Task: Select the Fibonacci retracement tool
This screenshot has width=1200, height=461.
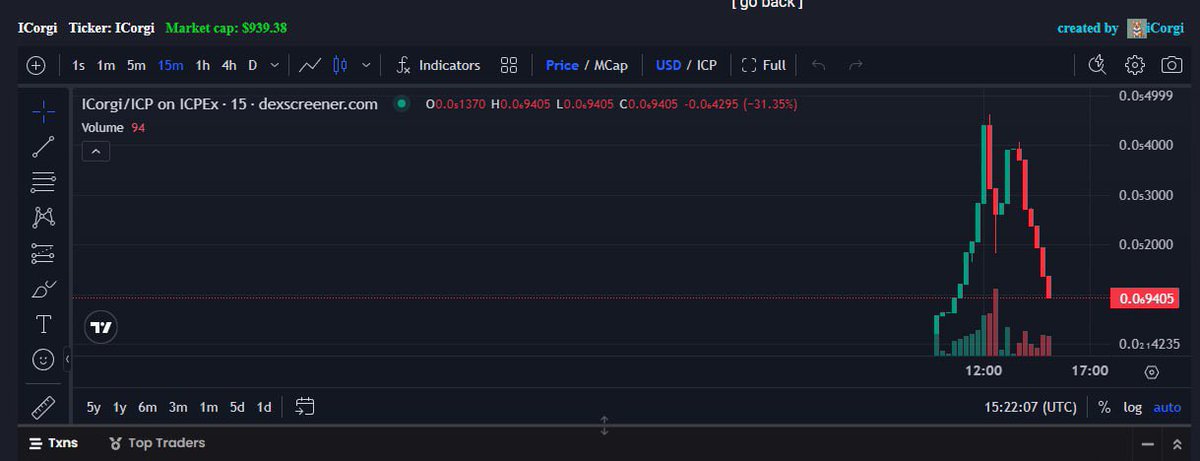Action: coord(43,182)
